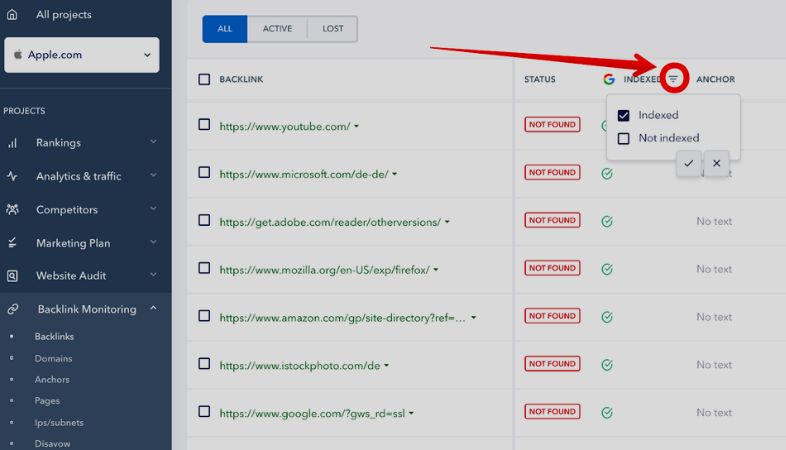Screen dimensions: 786x450
Task: Click the Marketing Plan checklist icon
Action: pyautogui.click(x=13, y=243)
